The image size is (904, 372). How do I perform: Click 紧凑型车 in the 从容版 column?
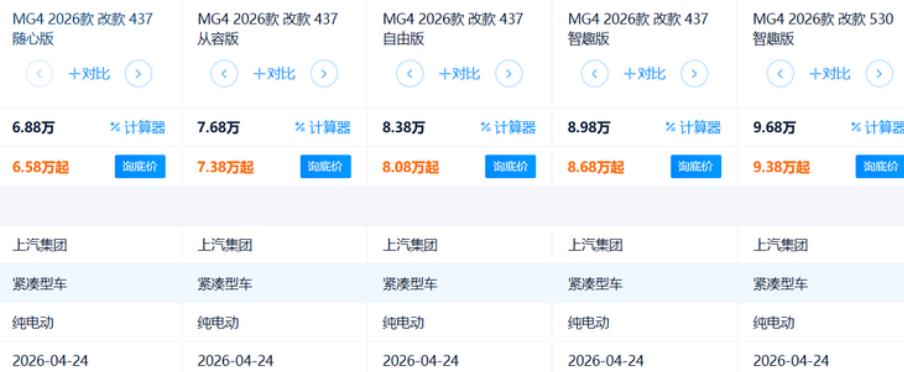coord(225,284)
